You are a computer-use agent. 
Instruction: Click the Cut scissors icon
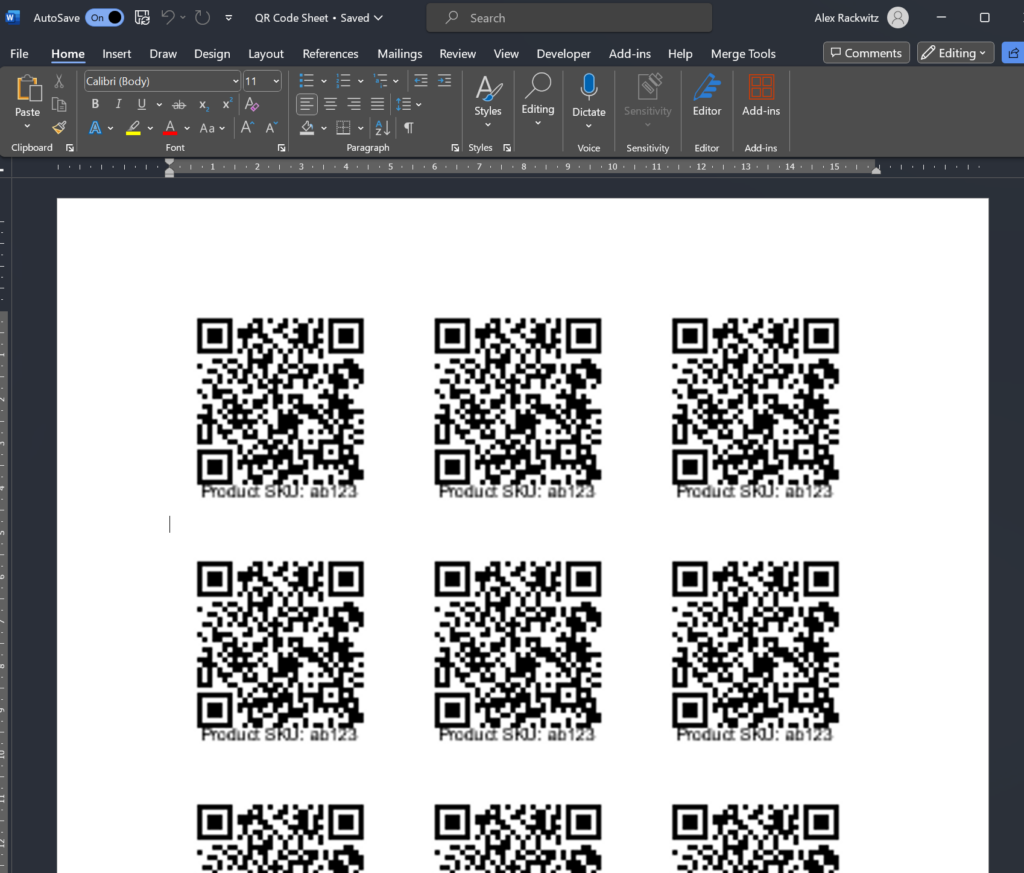click(59, 81)
